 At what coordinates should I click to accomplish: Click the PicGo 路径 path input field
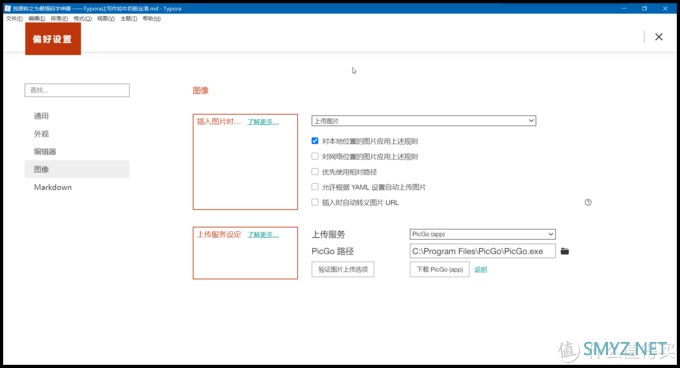point(482,251)
